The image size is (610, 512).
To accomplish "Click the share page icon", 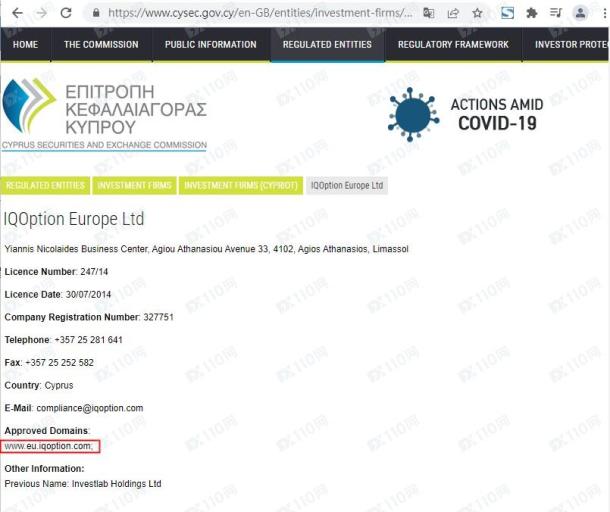I will point(453,13).
